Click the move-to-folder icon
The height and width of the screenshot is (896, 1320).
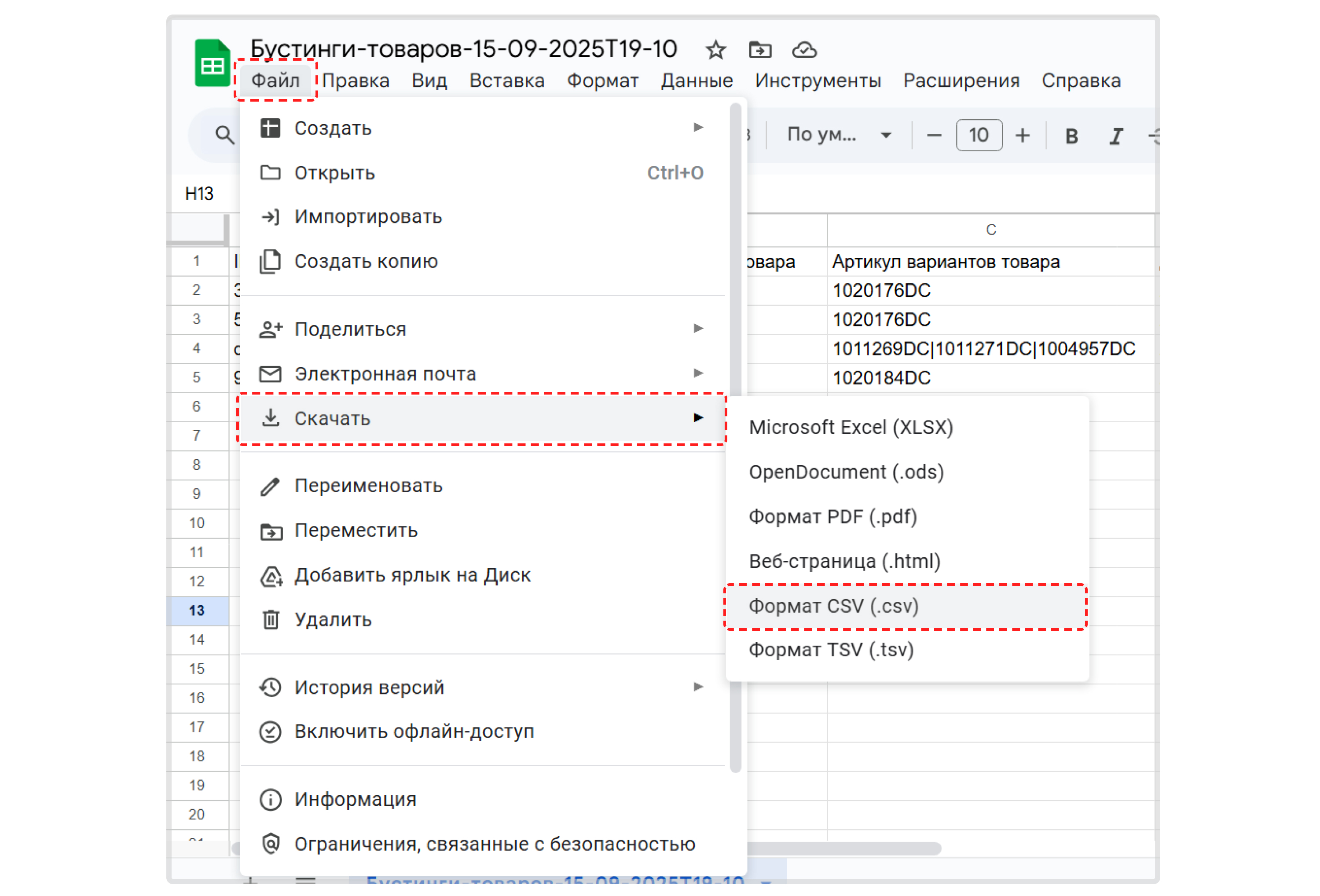(x=759, y=50)
